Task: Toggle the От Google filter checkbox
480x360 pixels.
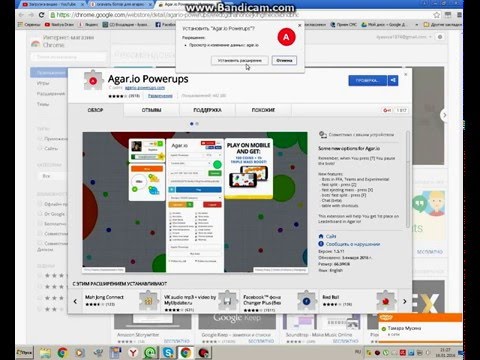Action: 40,214
